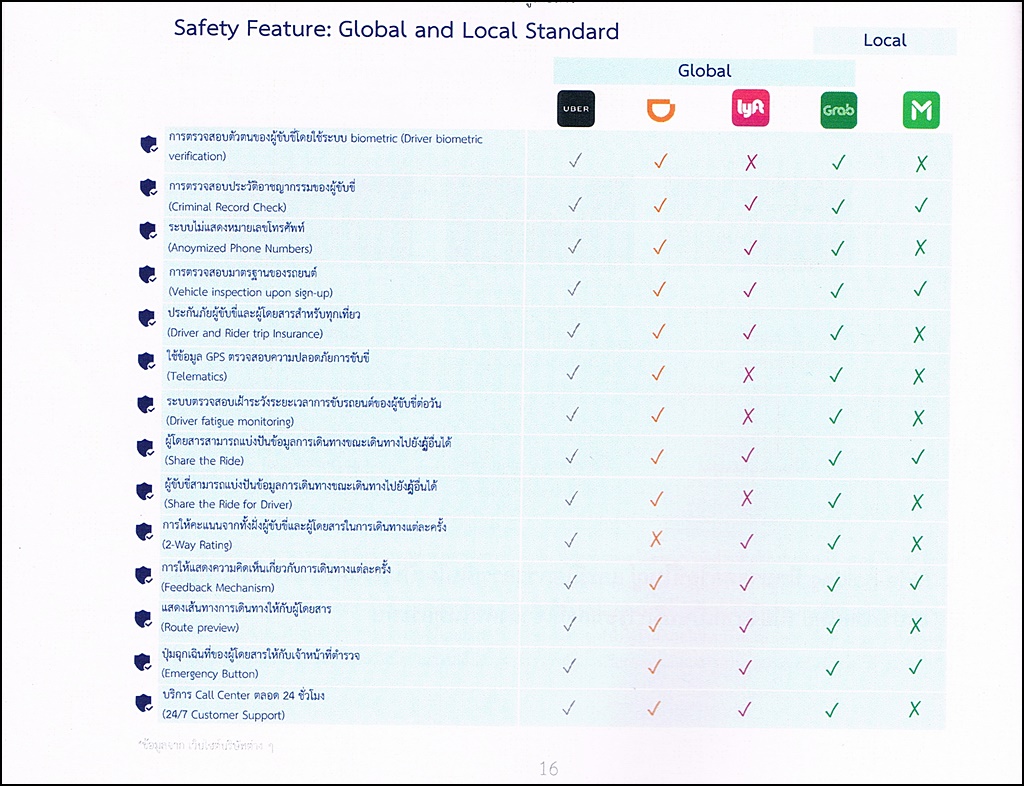Click Grab's green checkmark for 24/7 Customer Support
1024x786 pixels.
831,709
